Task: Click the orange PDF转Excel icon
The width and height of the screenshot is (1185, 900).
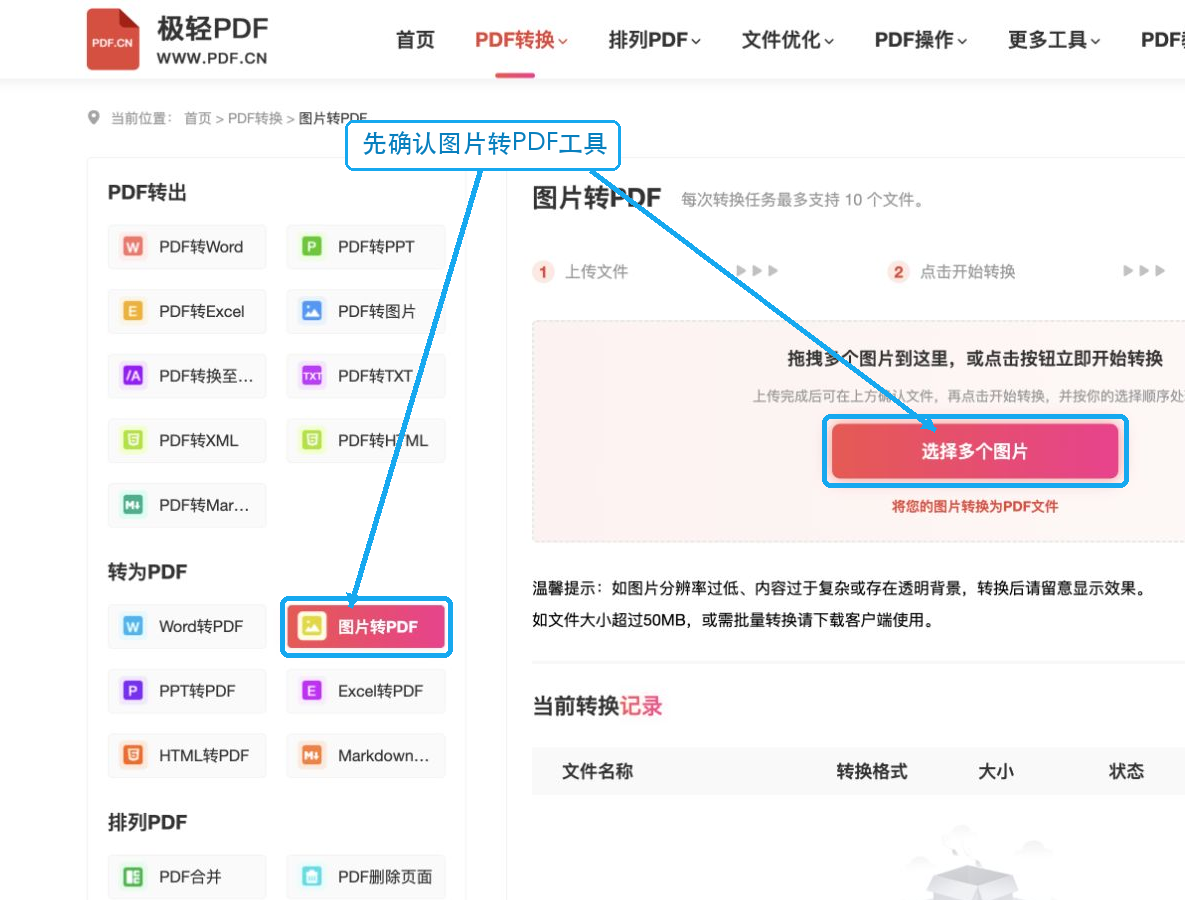Action: point(133,311)
